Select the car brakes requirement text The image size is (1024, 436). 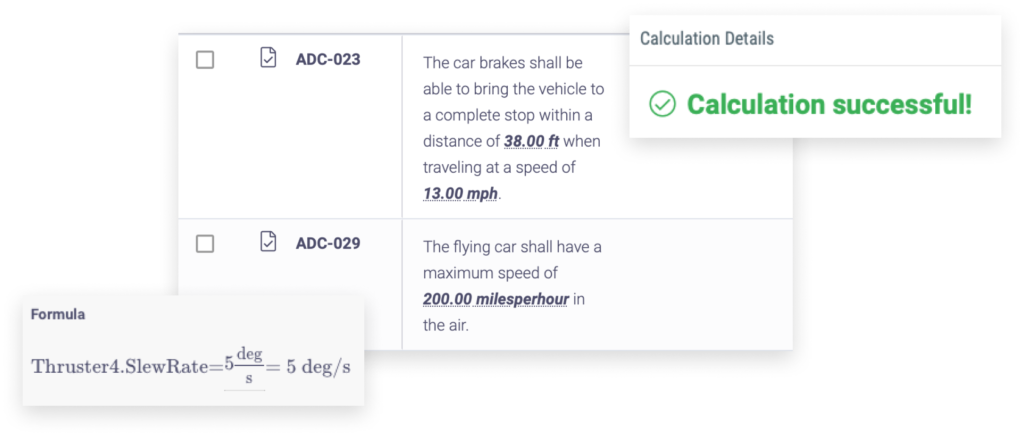[513, 129]
